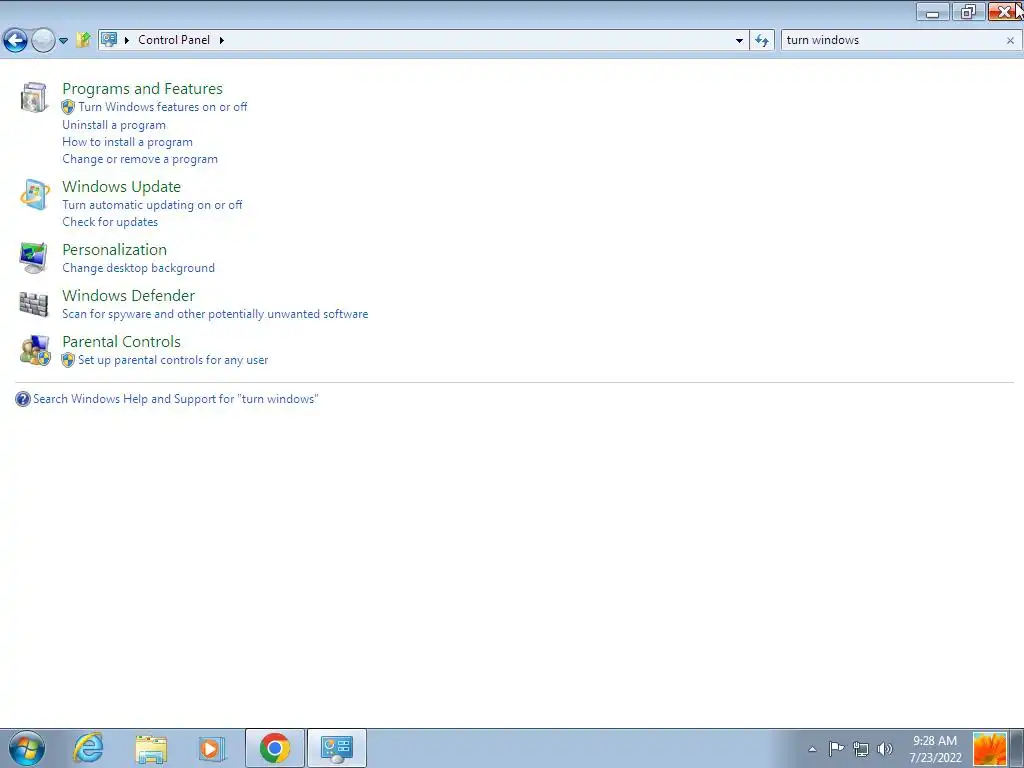
Task: Minimize the Control Panel window
Action: [933, 12]
